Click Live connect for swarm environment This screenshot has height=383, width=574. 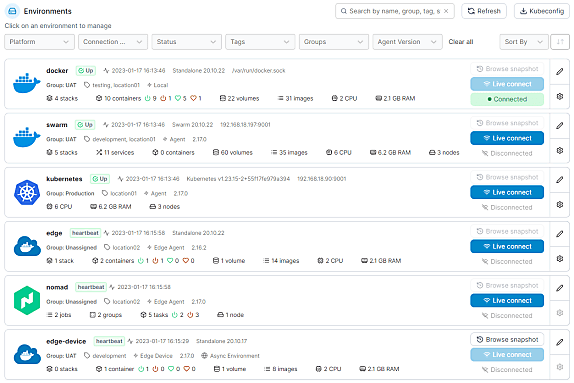[x=507, y=138]
